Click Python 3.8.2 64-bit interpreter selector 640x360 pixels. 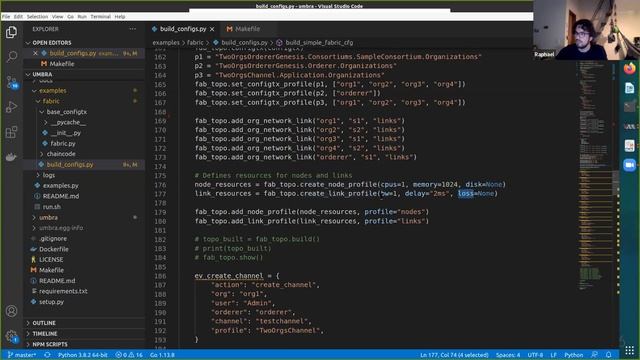coord(83,355)
